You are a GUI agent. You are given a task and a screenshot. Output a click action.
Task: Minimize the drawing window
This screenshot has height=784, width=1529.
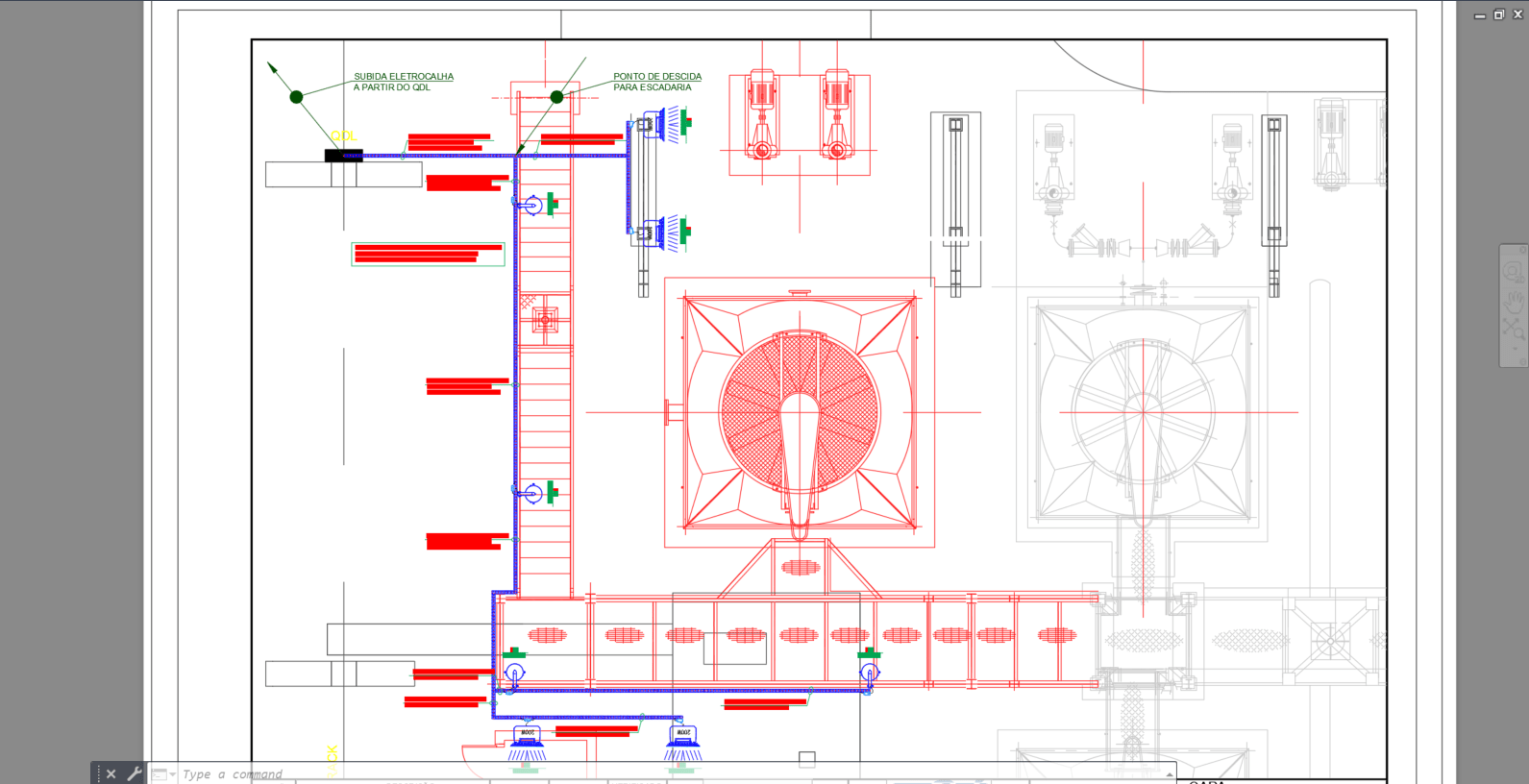click(x=1480, y=15)
